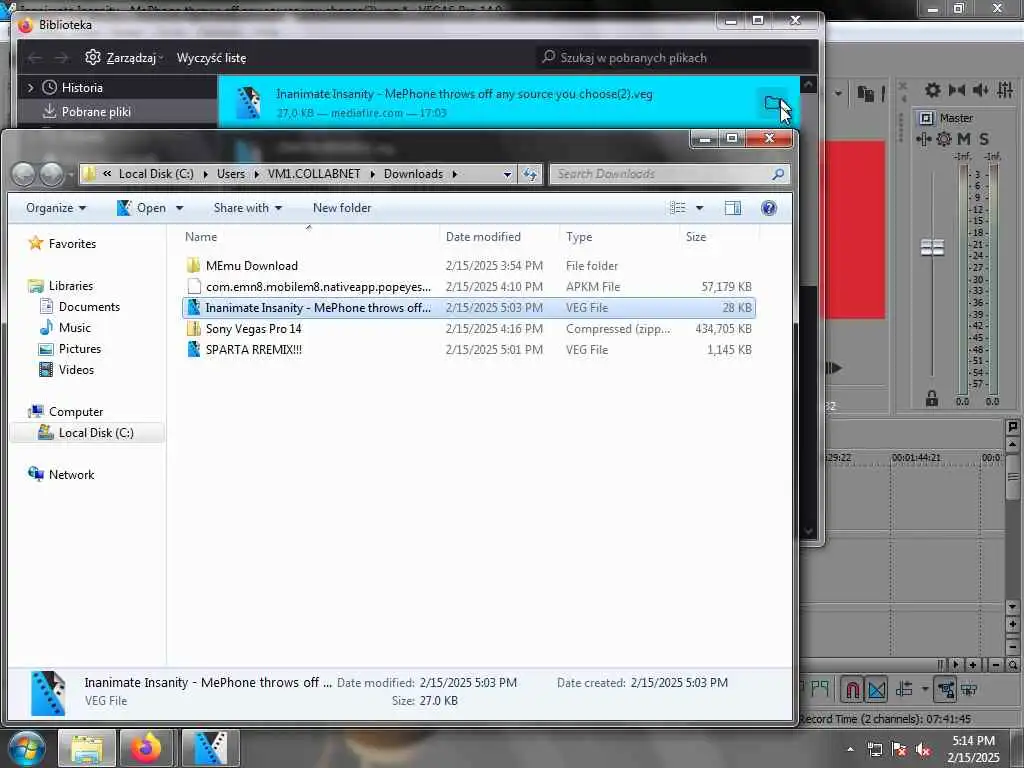The height and width of the screenshot is (768, 1024).
Task: Click Vegas Pro icon in taskbar
Action: pyautogui.click(x=210, y=748)
